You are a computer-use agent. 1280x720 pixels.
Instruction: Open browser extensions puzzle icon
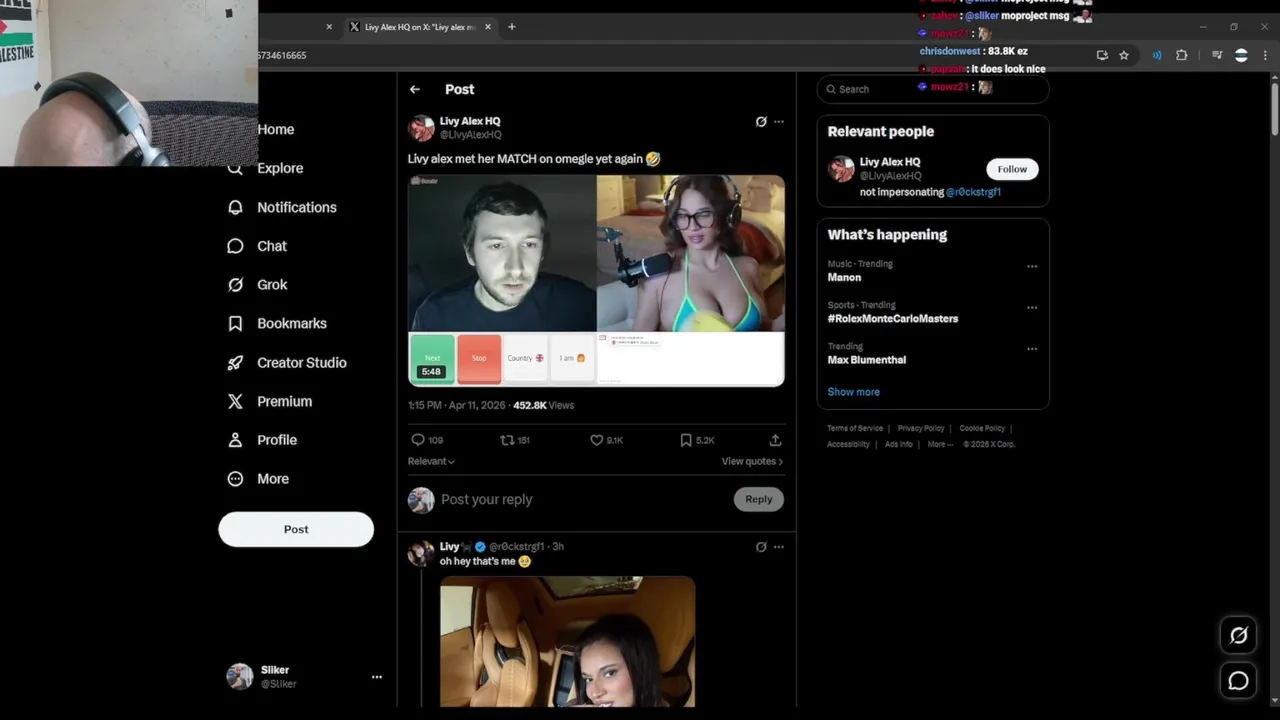tap(1181, 55)
